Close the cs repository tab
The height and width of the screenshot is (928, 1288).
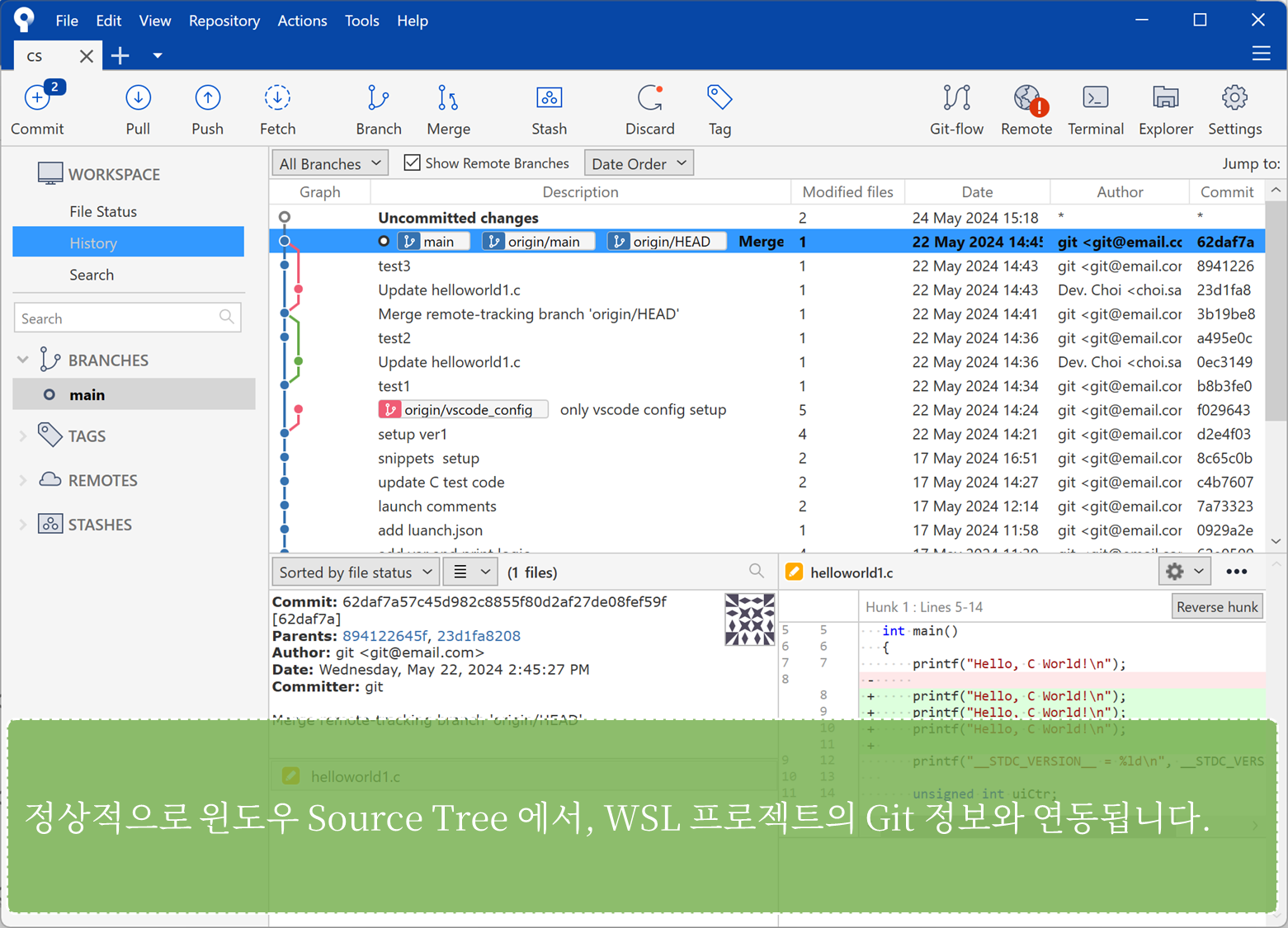(86, 55)
